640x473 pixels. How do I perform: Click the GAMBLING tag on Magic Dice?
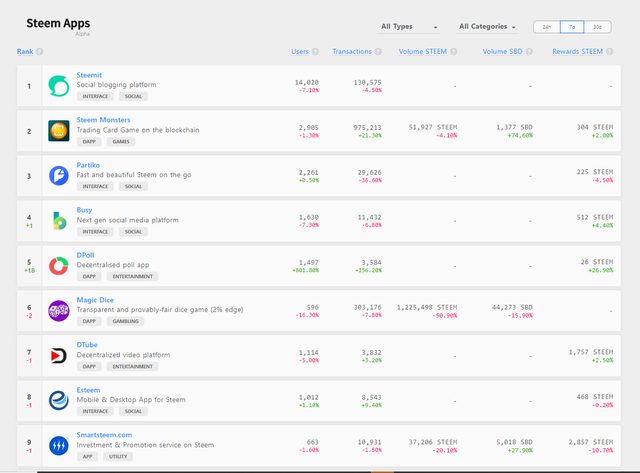[129, 321]
